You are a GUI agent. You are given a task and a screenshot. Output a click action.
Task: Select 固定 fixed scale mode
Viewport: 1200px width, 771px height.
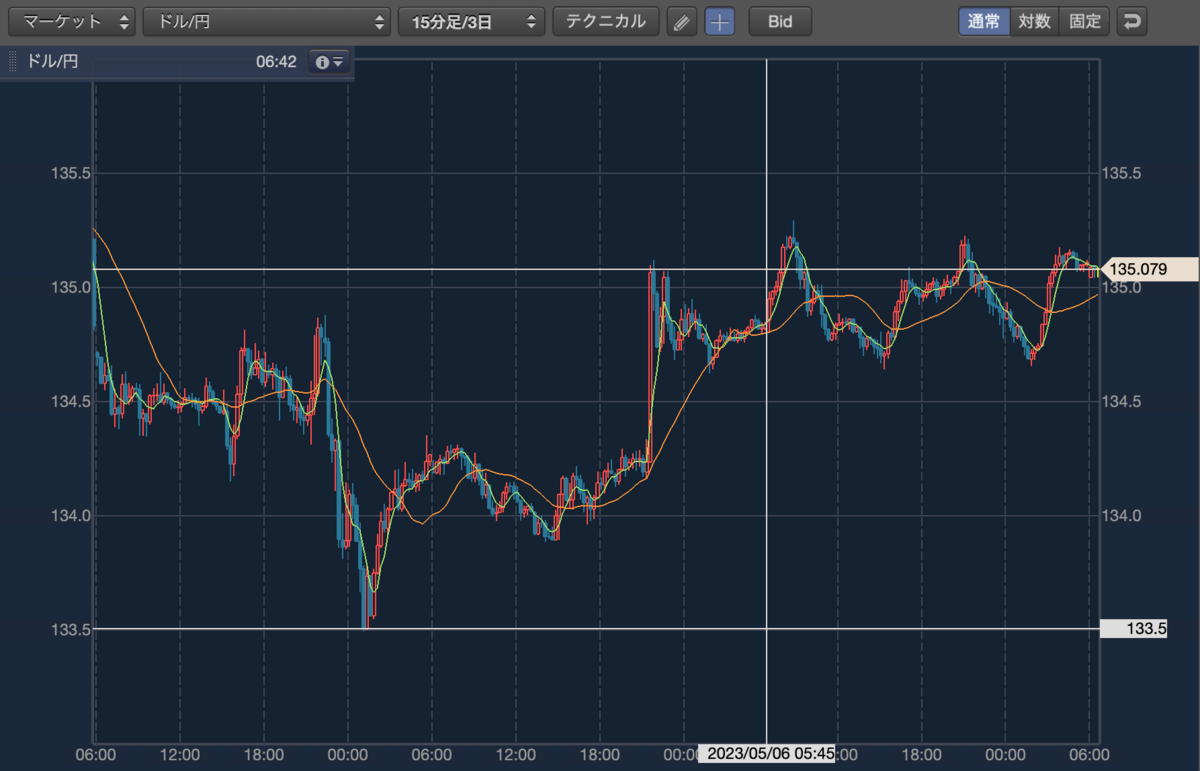[x=1085, y=21]
